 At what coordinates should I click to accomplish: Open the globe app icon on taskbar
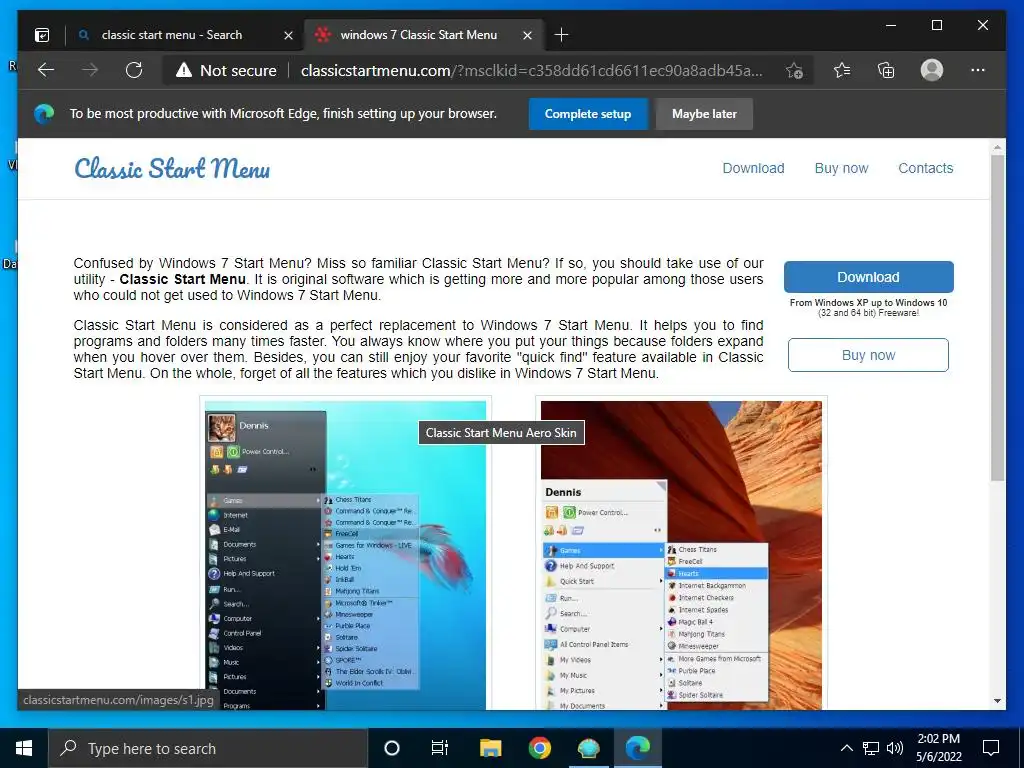(x=588, y=748)
